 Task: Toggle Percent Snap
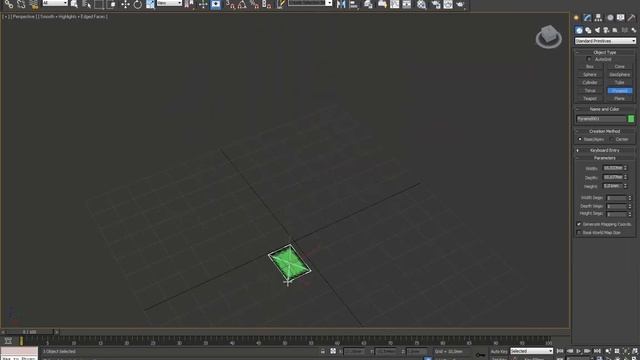(x=254, y=4)
